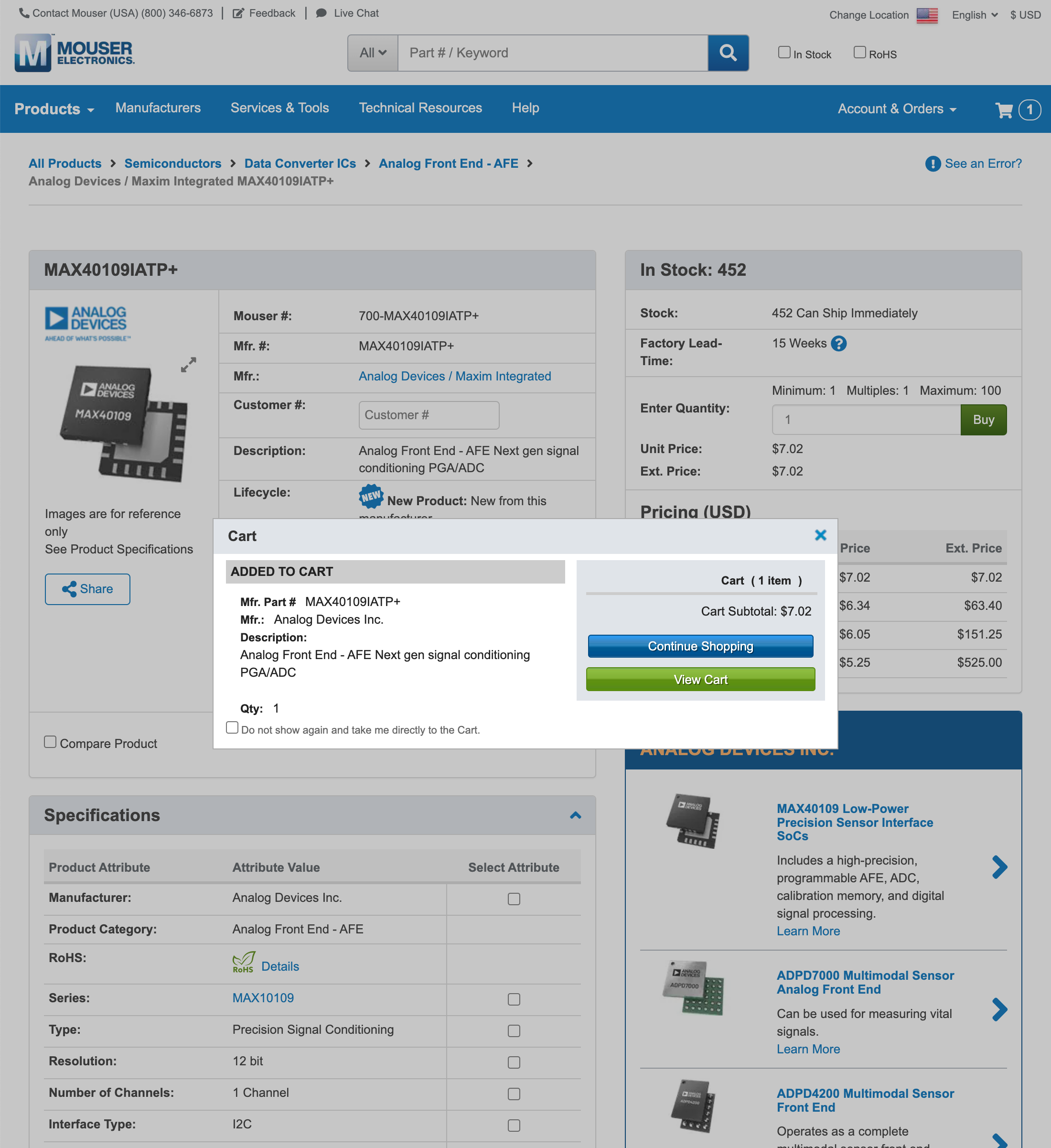Enlarge product image via expand arrows icon

pos(188,365)
